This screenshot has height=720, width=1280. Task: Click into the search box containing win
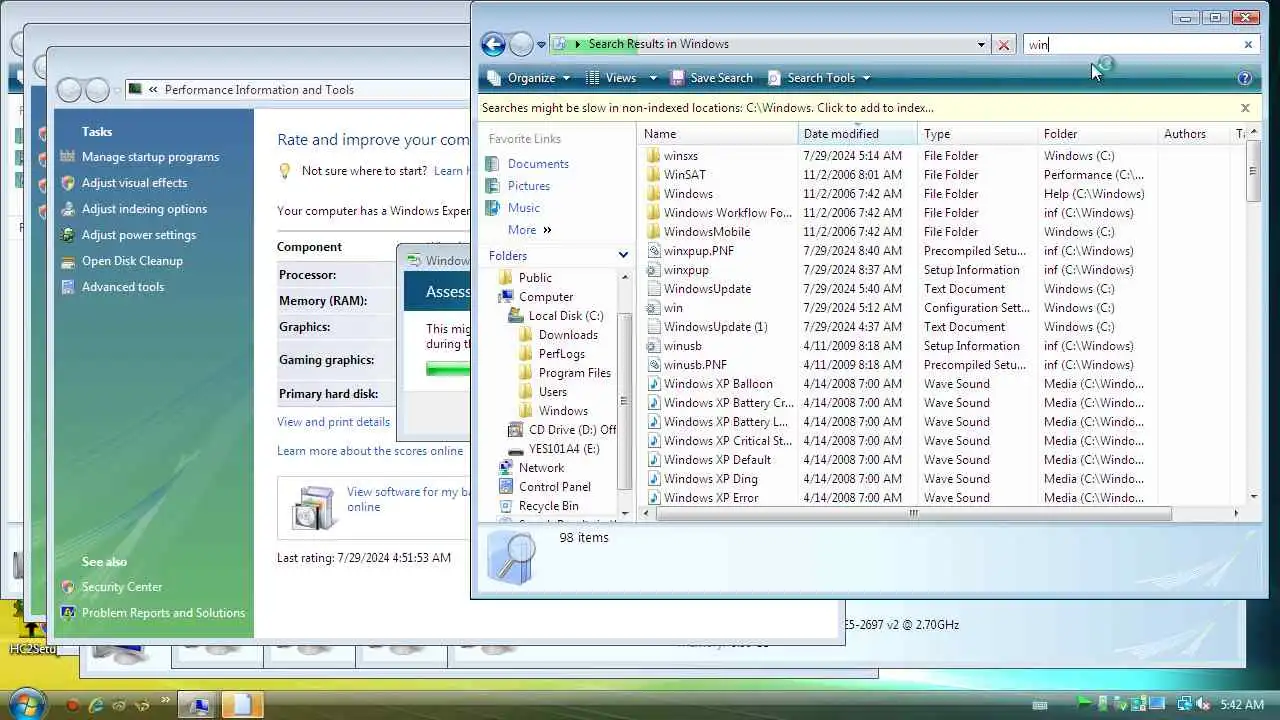point(1130,45)
